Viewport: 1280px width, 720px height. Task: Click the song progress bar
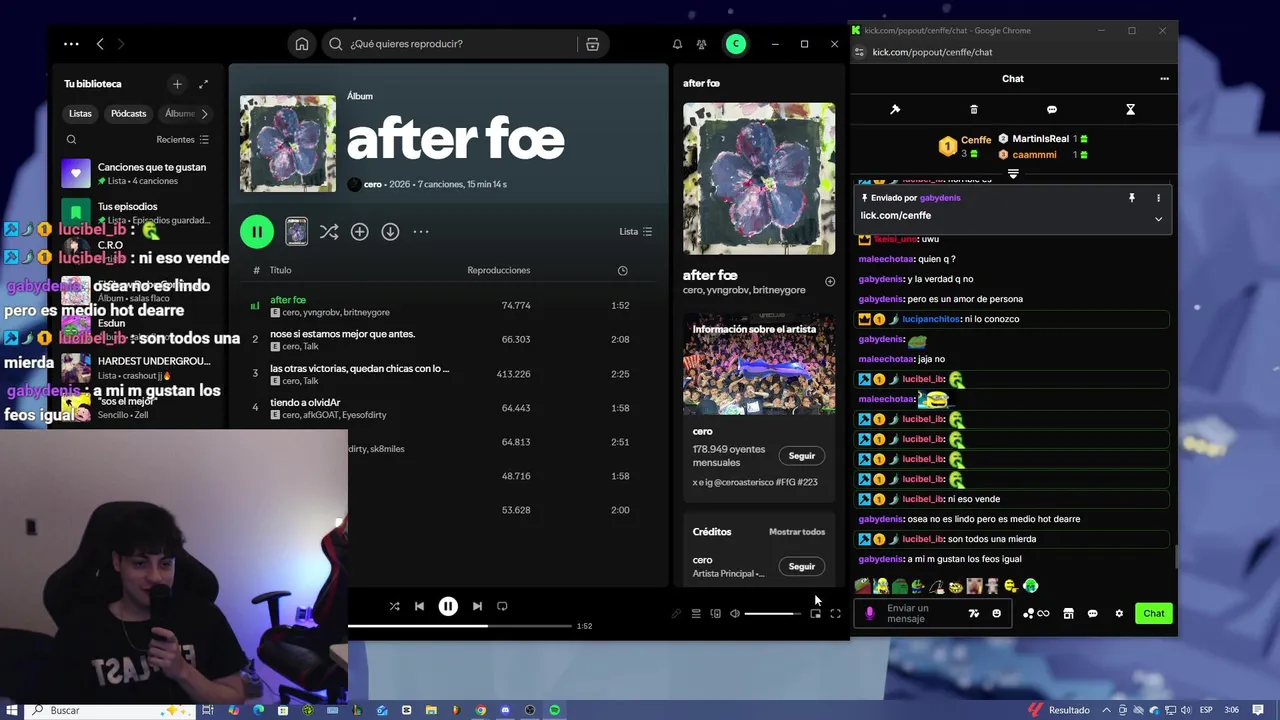[x=458, y=626]
